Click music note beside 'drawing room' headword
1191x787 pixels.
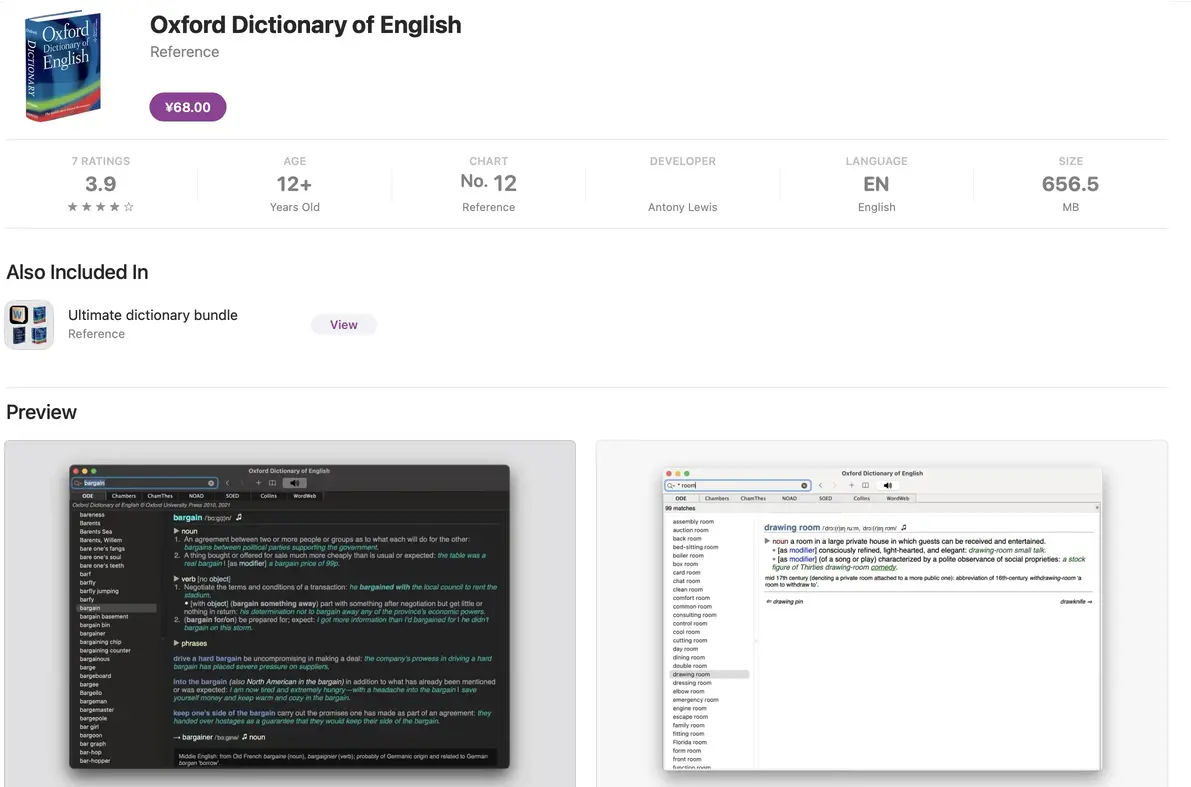click(x=904, y=527)
